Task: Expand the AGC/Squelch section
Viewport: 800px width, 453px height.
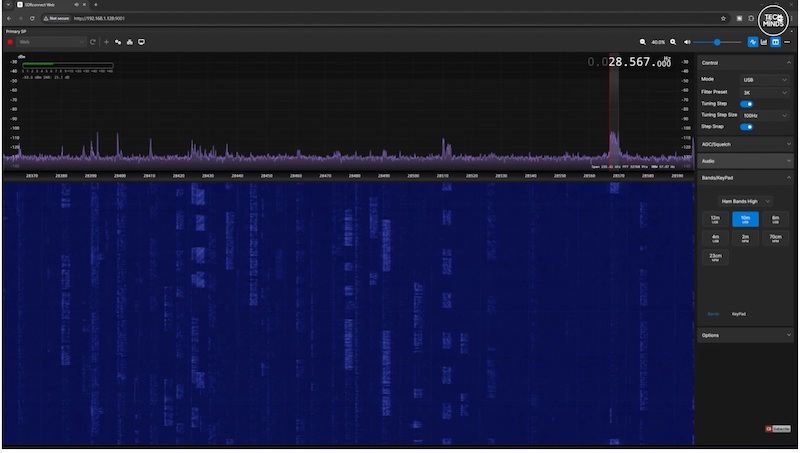Action: pyautogui.click(x=745, y=144)
